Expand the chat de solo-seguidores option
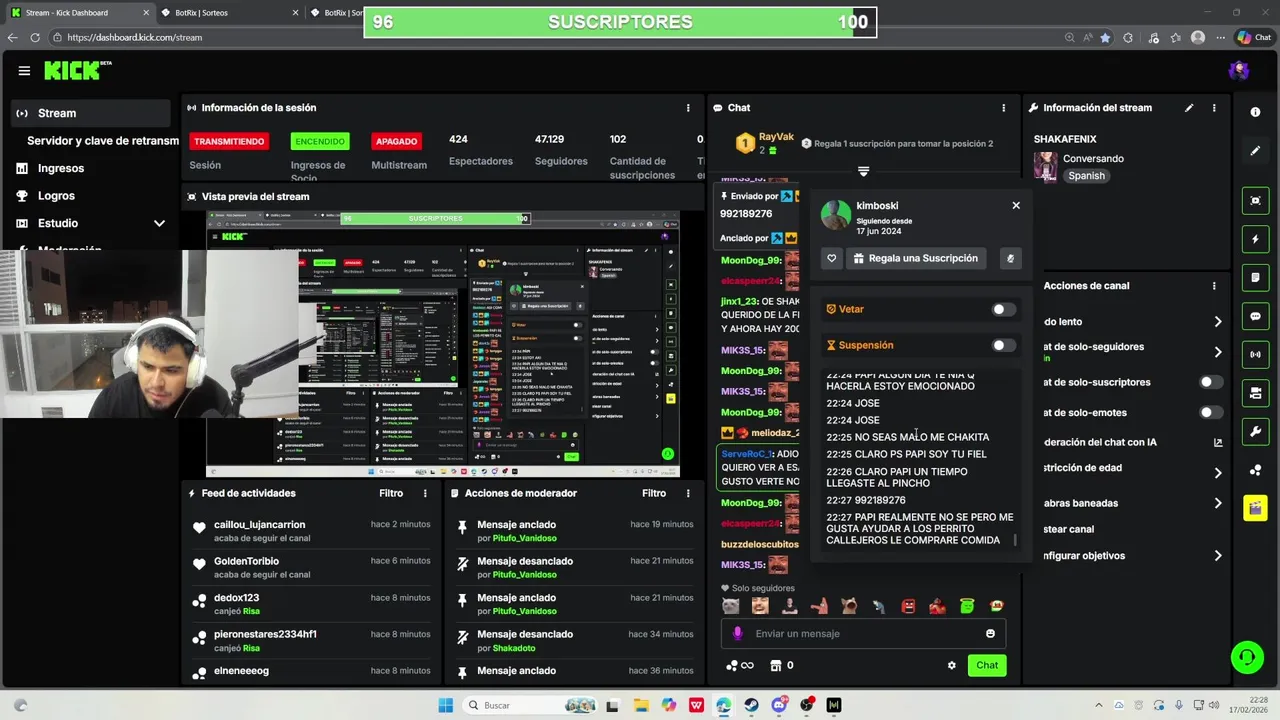 [x=1218, y=352]
